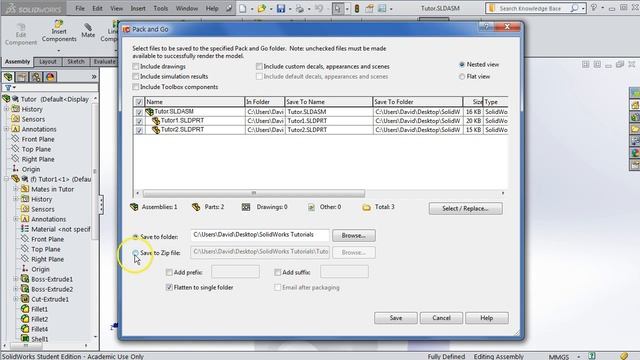Click the Insert Components icon

point(59,24)
